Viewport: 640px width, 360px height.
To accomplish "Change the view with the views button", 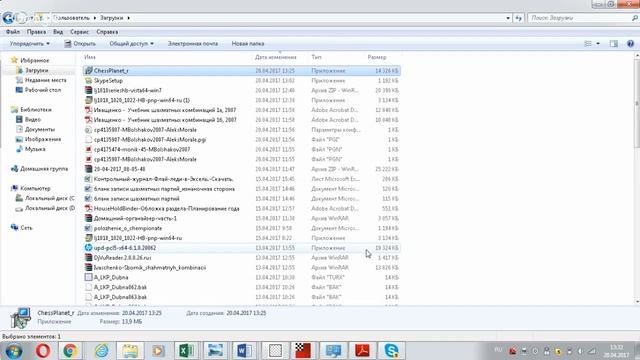I will [x=588, y=44].
